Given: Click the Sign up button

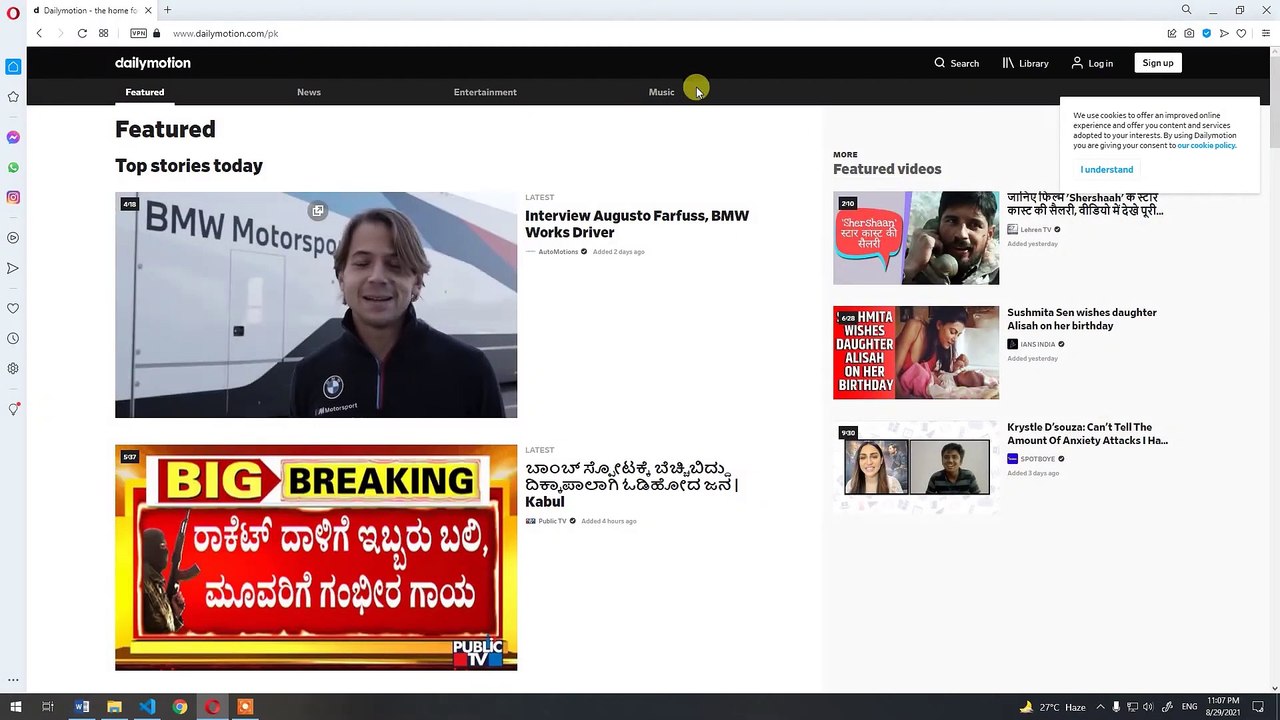Looking at the screenshot, I should pyautogui.click(x=1158, y=63).
